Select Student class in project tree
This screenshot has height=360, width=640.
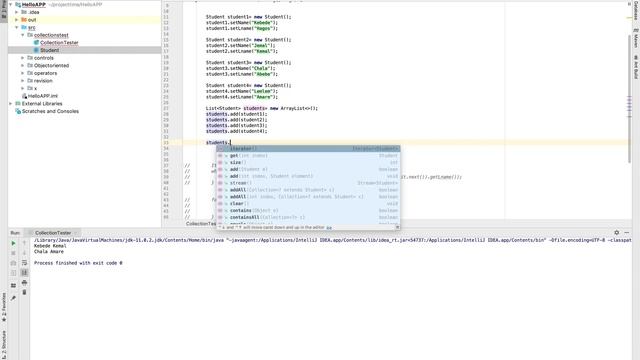(x=49, y=50)
